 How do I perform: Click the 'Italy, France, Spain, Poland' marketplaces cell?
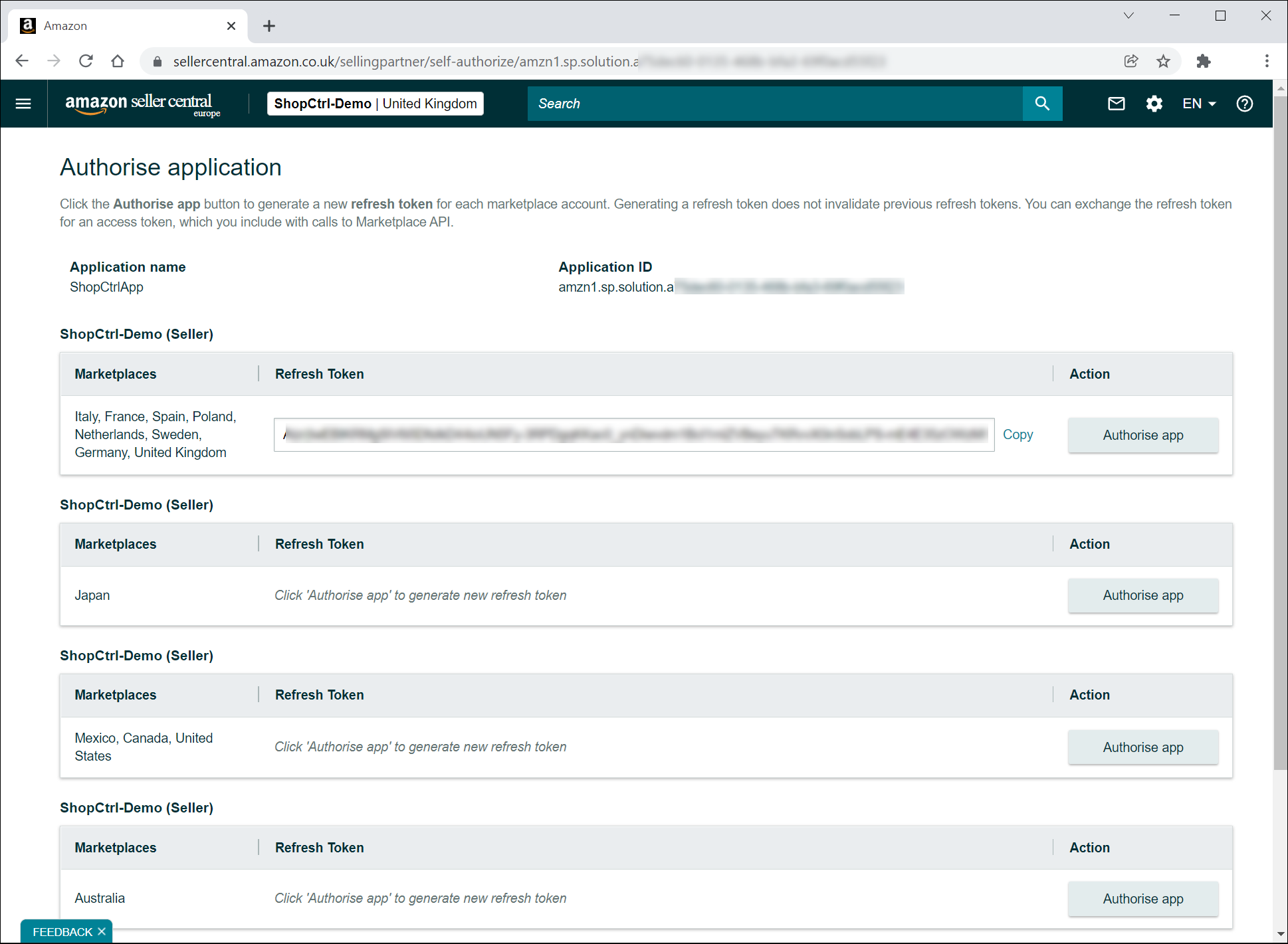pyautogui.click(x=156, y=434)
